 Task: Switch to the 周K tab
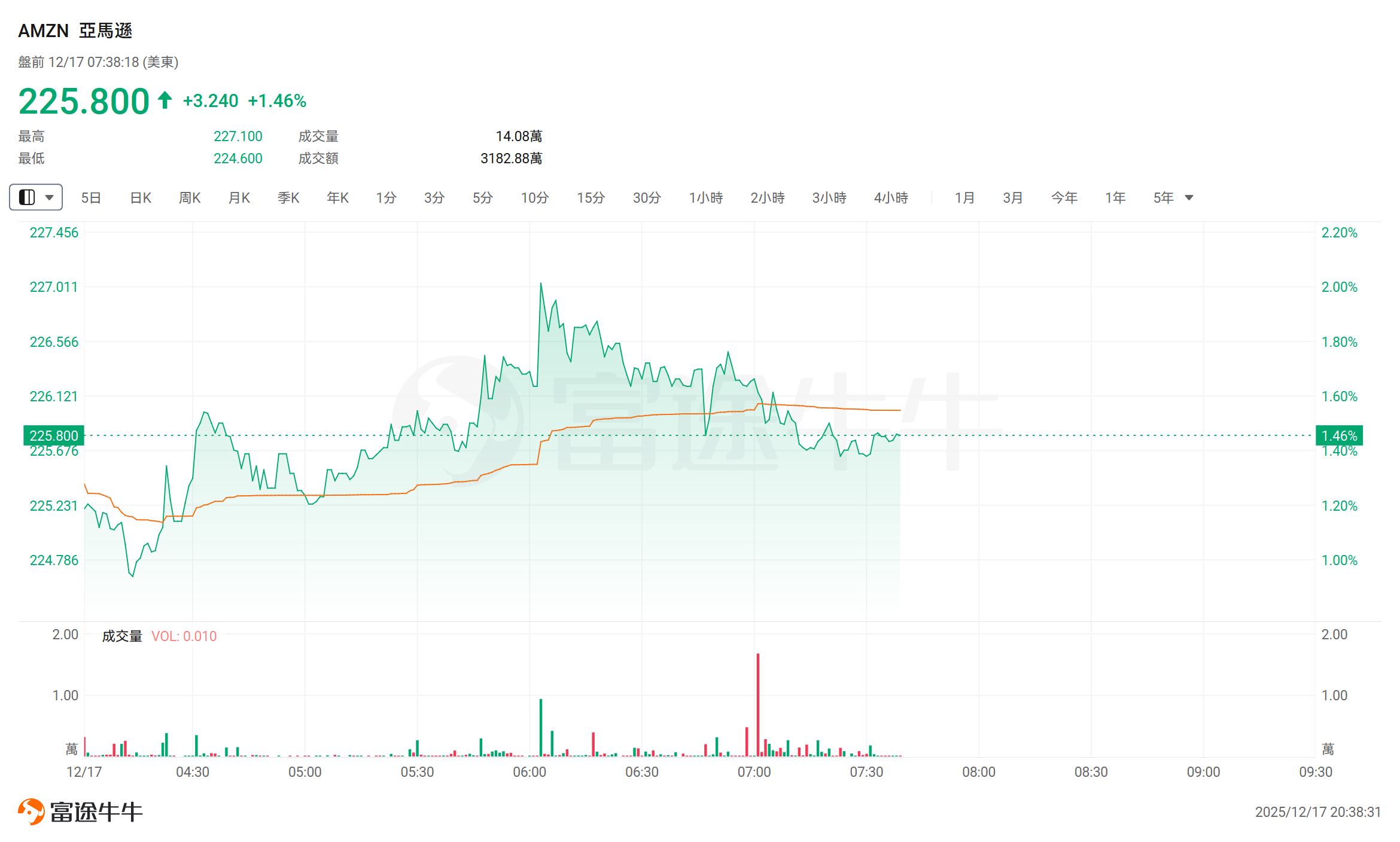190,198
